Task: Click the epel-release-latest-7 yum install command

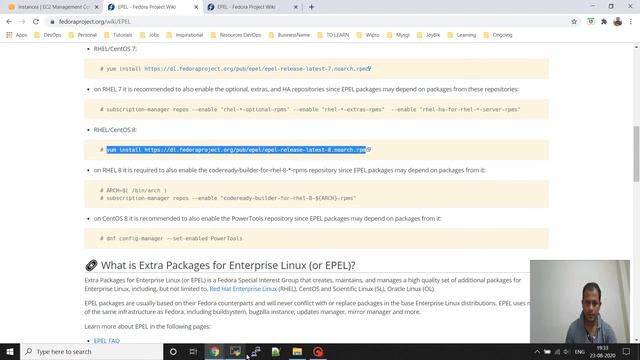Action: coord(236,69)
